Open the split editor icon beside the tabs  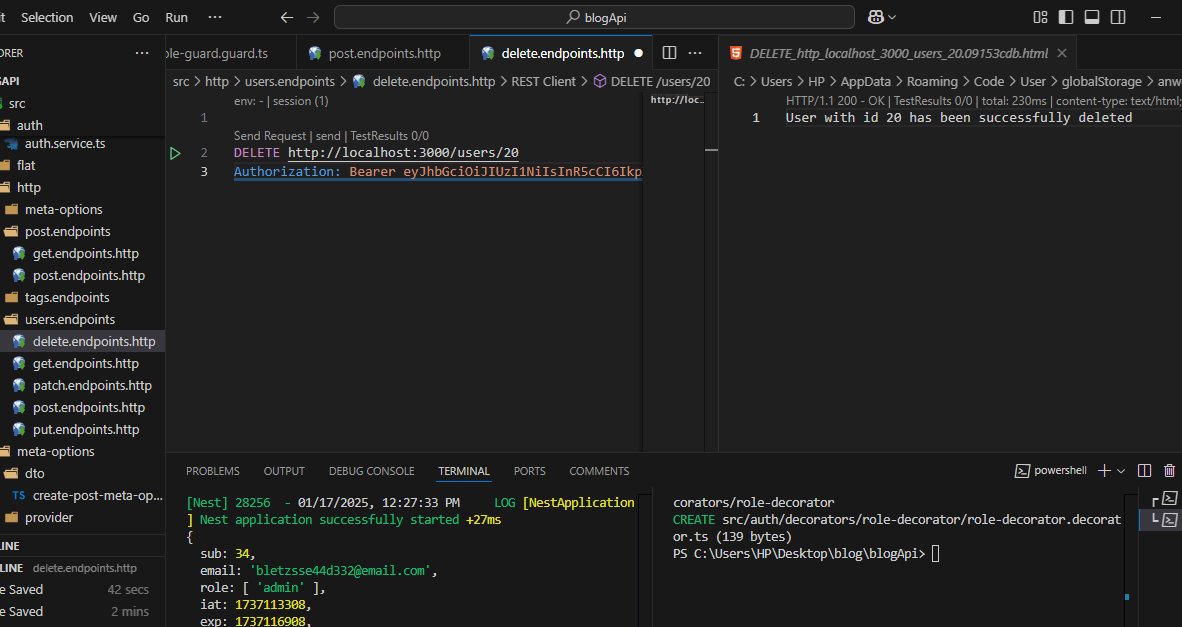point(668,51)
